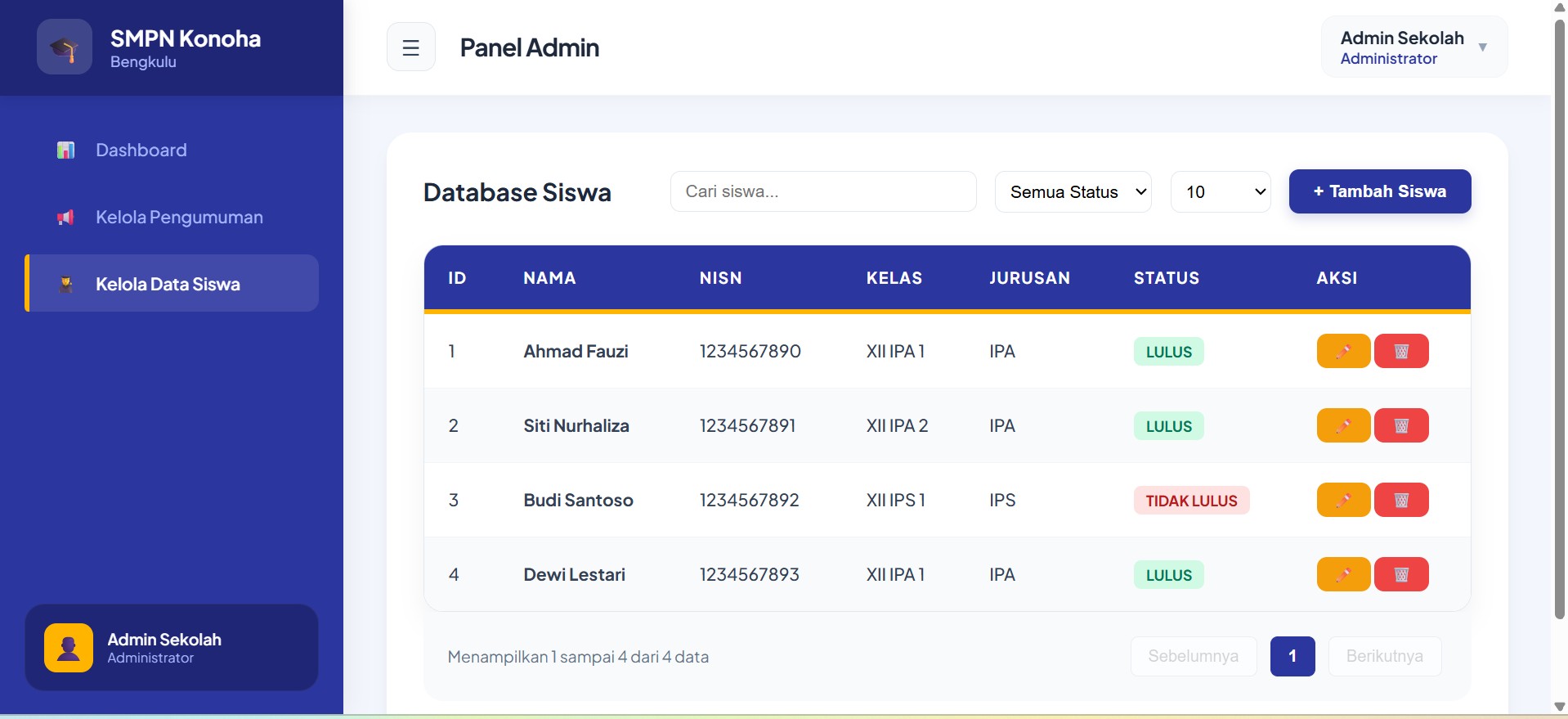The width and height of the screenshot is (1568, 719).
Task: Edit the Siti Nurhaliza row
Action: coord(1342,425)
